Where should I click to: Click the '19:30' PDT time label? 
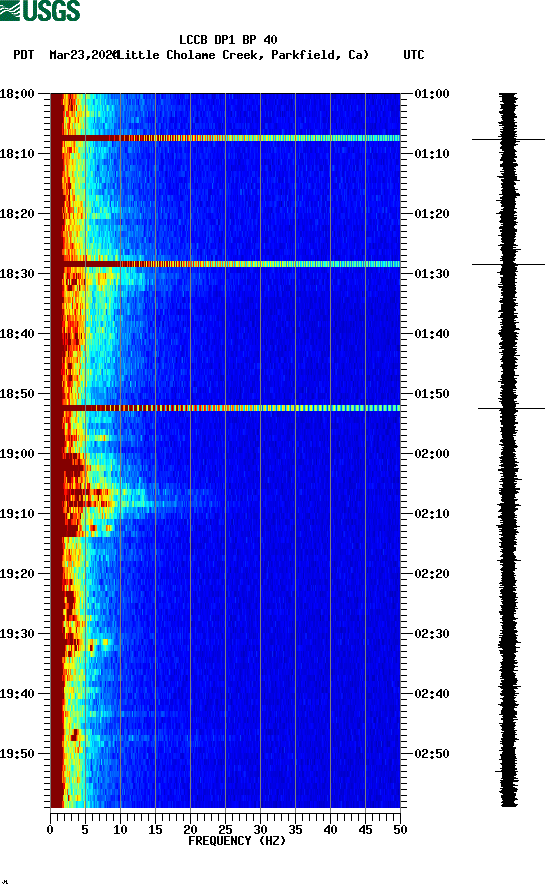click(x=17, y=634)
